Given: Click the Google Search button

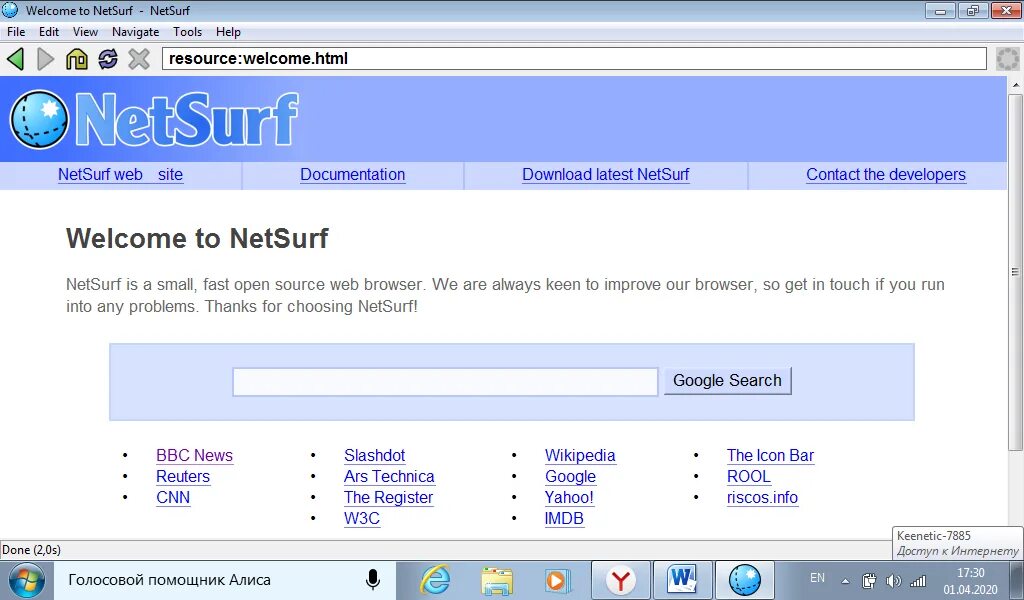Looking at the screenshot, I should pos(728,381).
